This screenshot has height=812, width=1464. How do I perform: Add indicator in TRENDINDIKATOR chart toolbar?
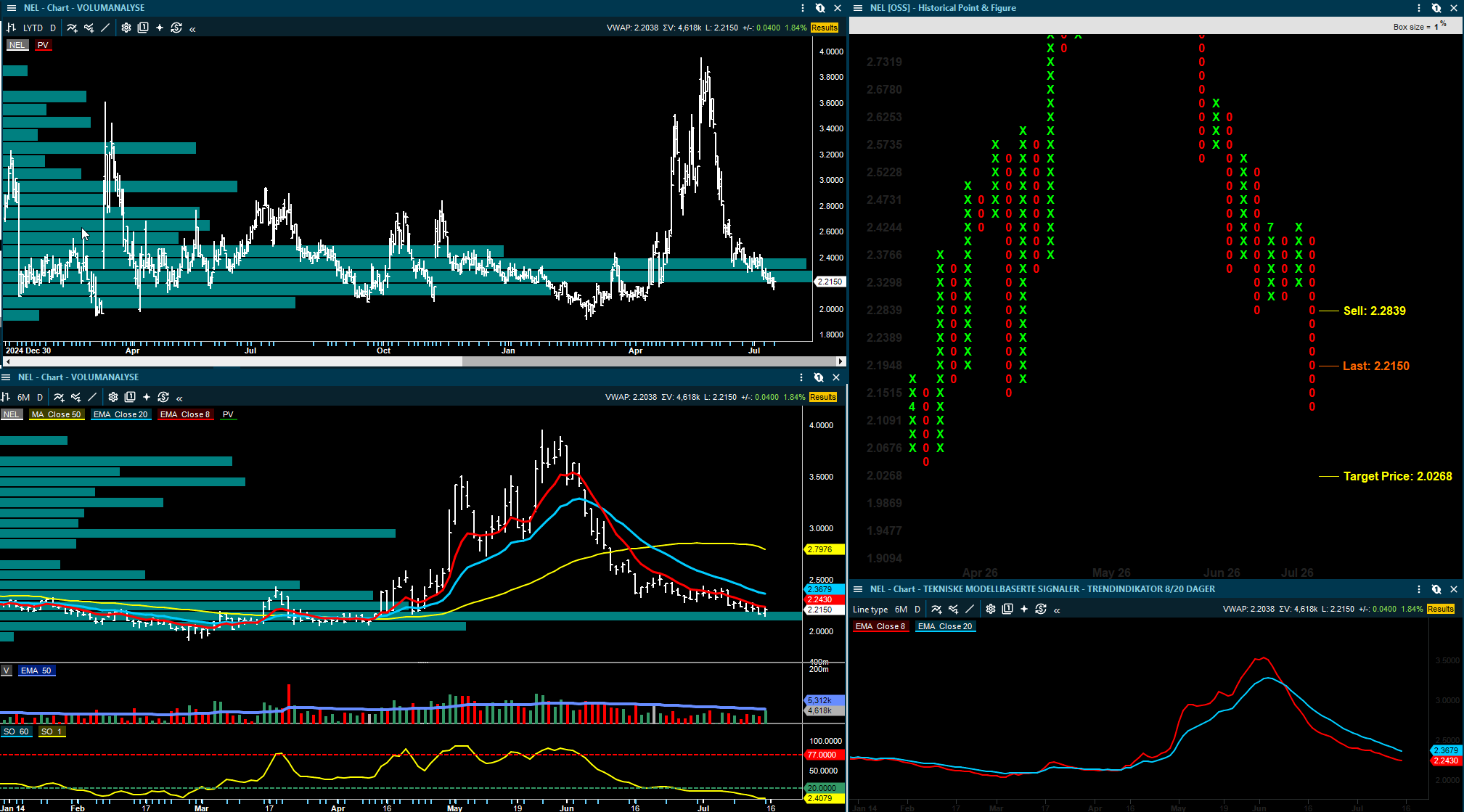click(x=936, y=609)
